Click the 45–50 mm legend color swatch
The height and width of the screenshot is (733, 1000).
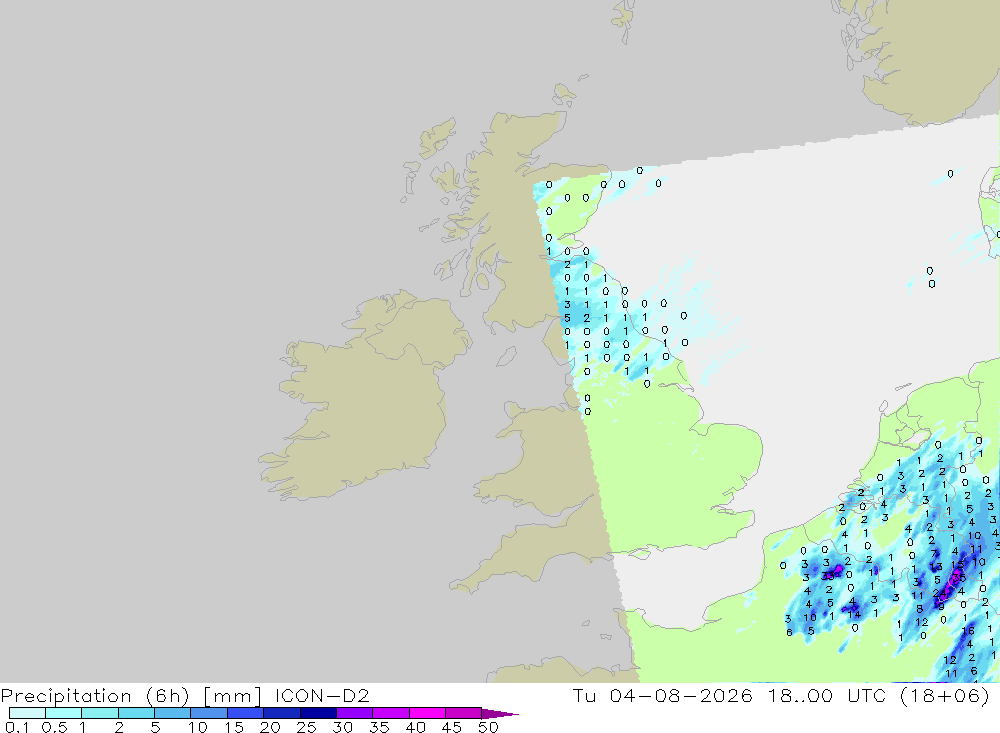463,713
